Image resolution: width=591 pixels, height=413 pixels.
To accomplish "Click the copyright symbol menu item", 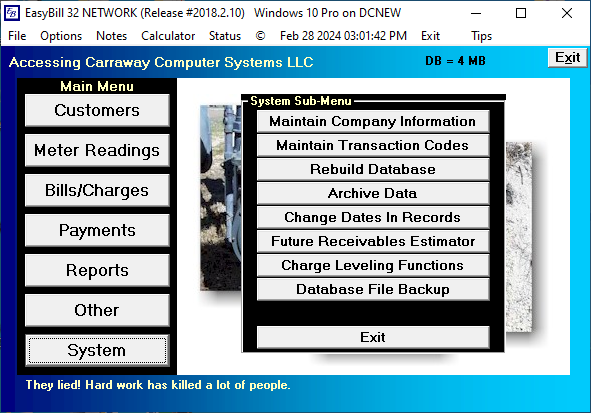I will tap(260, 36).
